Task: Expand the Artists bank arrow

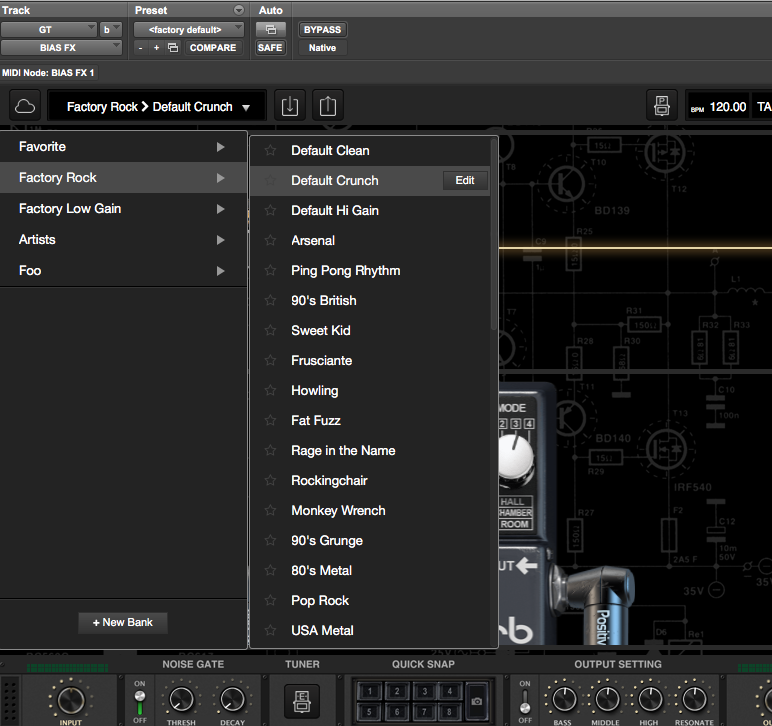Action: coord(221,240)
